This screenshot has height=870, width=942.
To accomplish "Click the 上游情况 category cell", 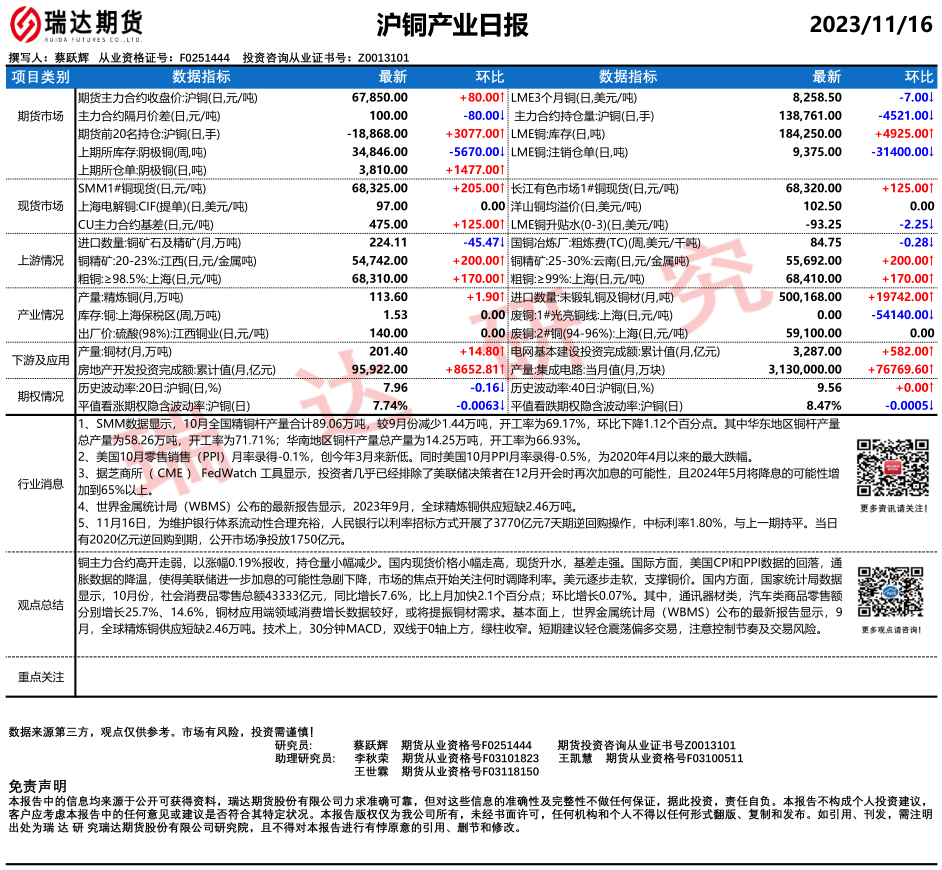I will (x=40, y=260).
